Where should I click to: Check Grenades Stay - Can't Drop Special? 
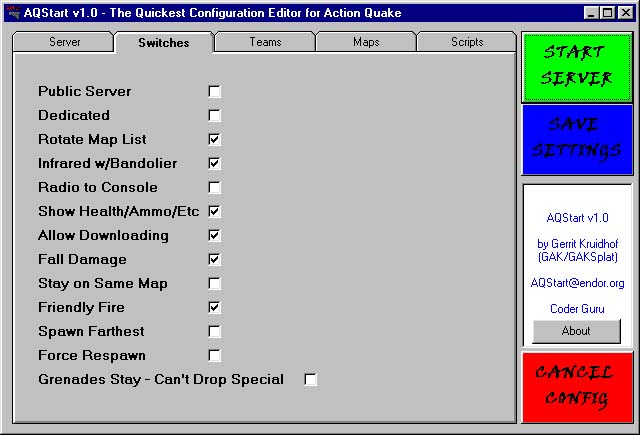[x=311, y=380]
